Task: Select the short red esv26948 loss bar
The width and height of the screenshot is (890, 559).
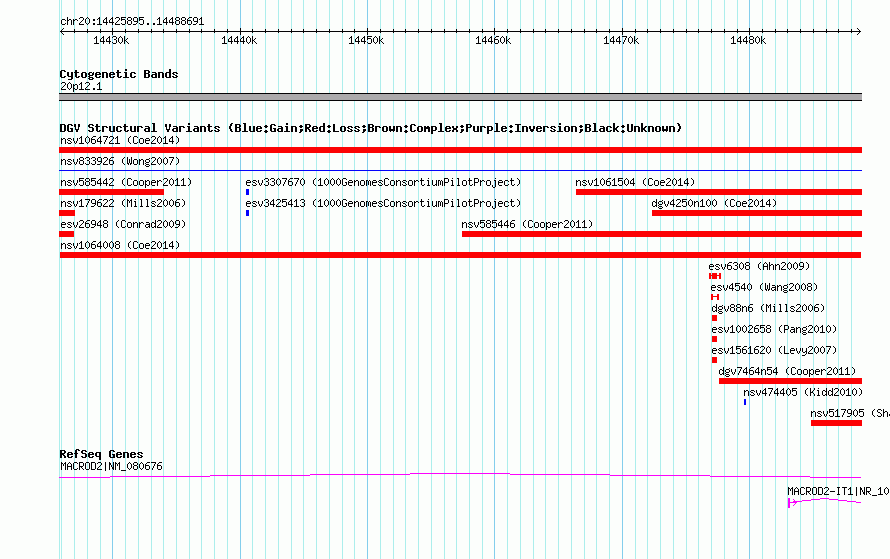Action: [66, 234]
